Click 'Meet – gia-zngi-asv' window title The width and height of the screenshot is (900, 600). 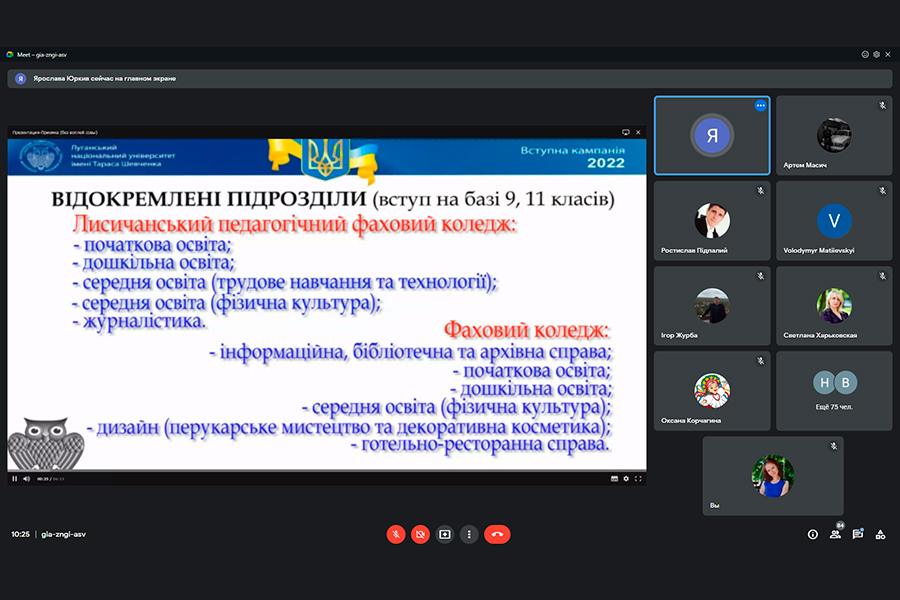pyautogui.click(x=42, y=55)
